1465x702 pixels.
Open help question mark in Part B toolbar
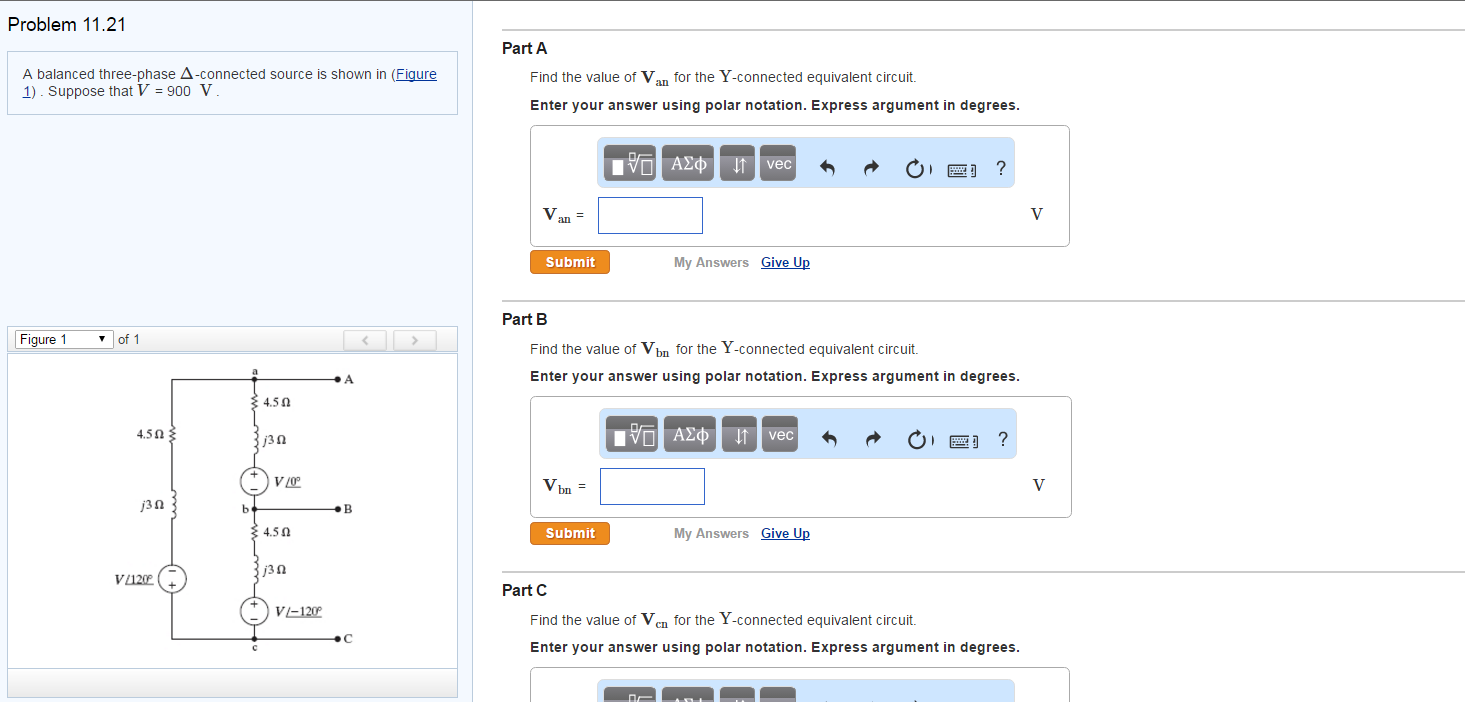coord(1002,439)
